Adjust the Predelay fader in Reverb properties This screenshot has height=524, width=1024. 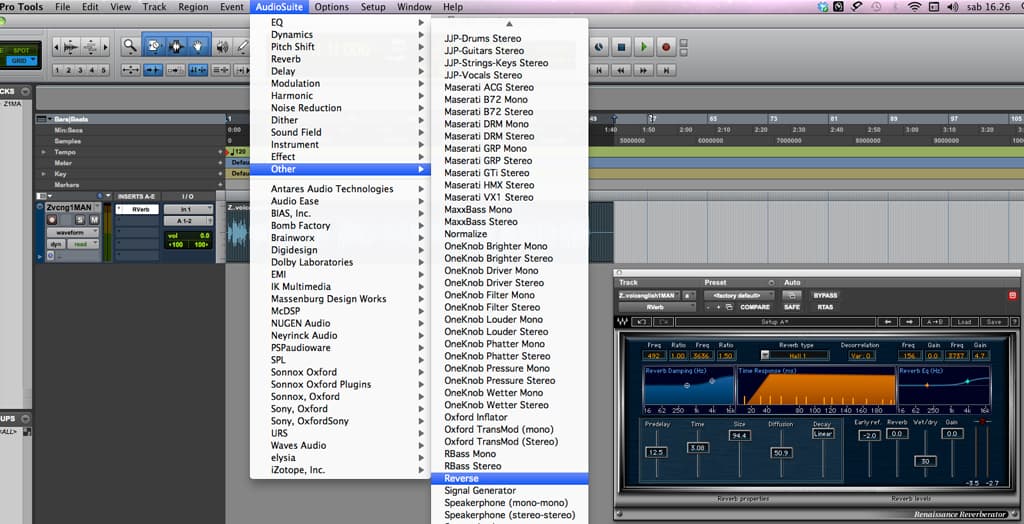[656, 452]
